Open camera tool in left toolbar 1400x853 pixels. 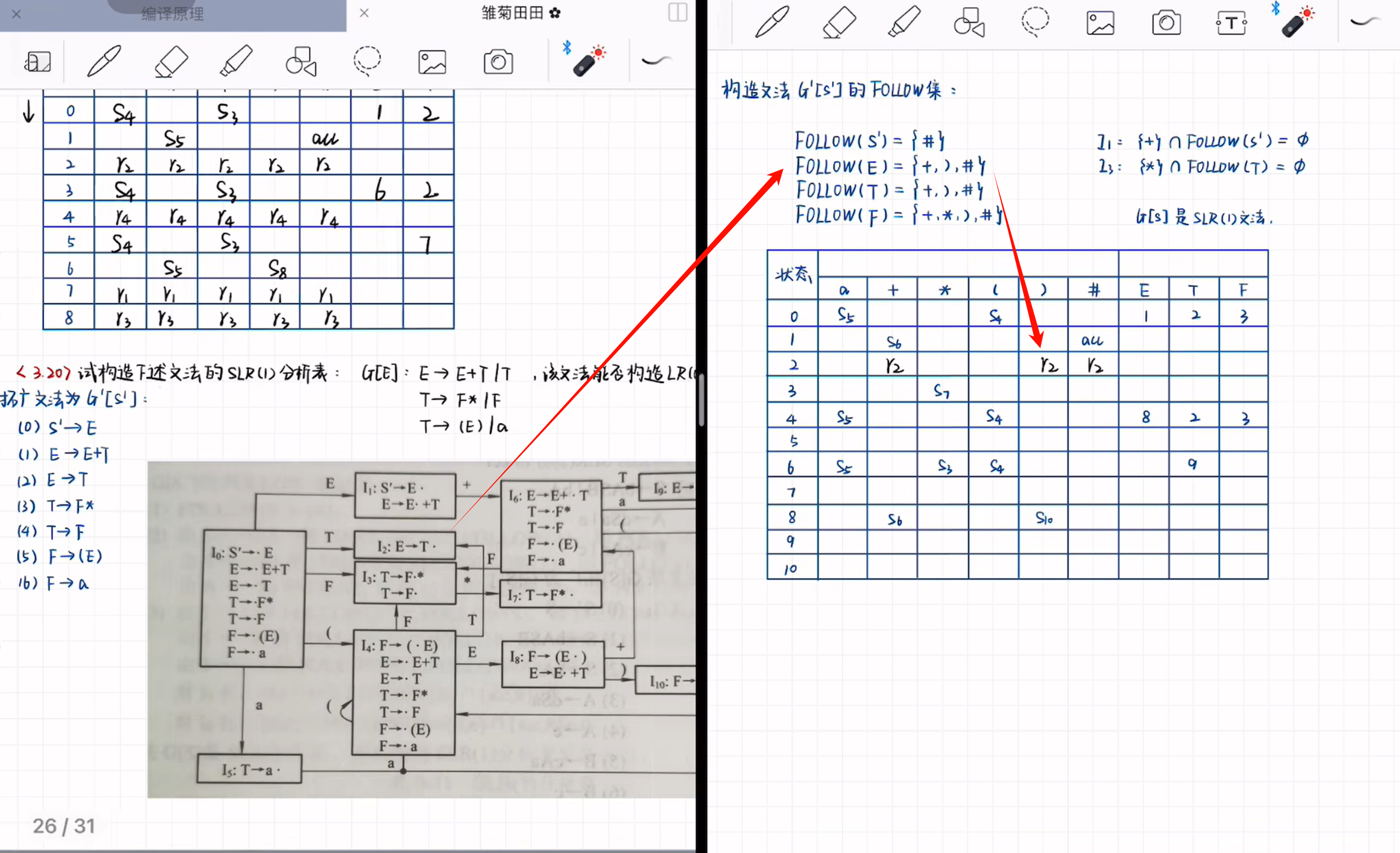point(499,62)
